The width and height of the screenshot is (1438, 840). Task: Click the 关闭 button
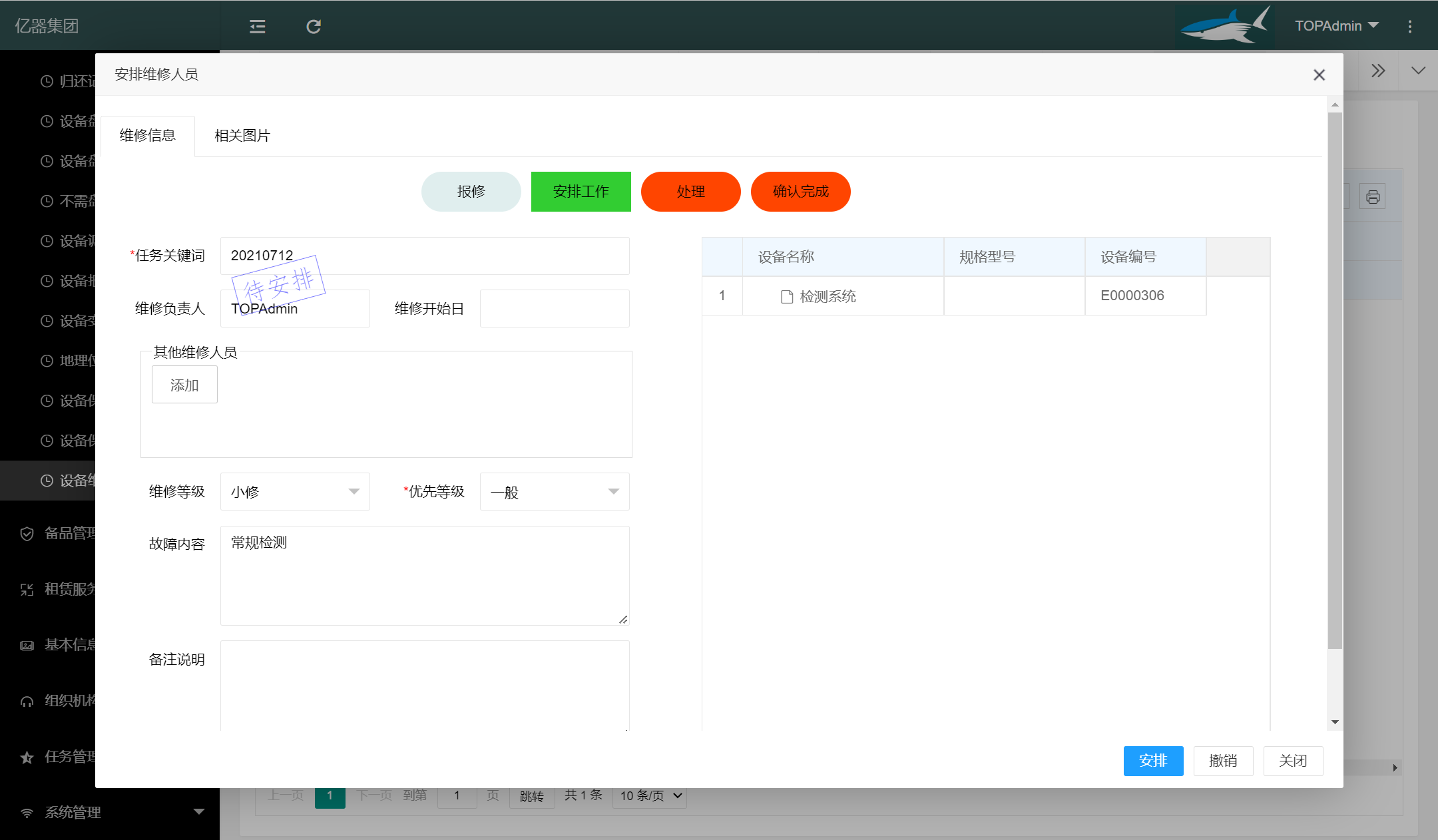1293,761
